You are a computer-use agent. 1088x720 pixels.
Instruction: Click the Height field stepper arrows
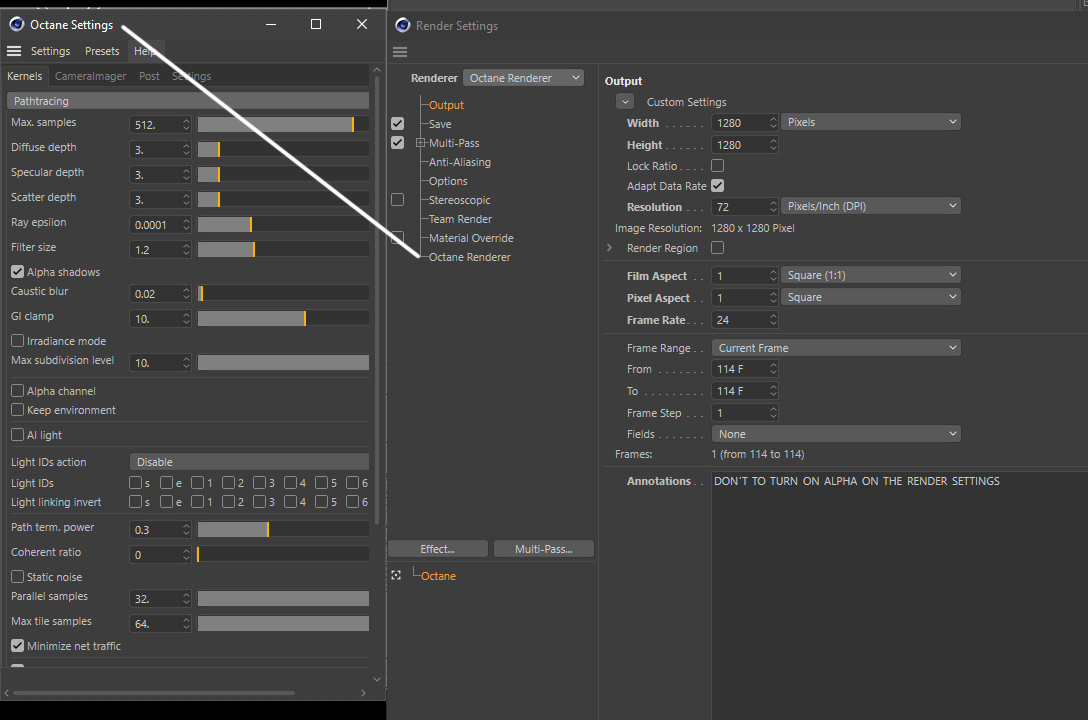774,144
